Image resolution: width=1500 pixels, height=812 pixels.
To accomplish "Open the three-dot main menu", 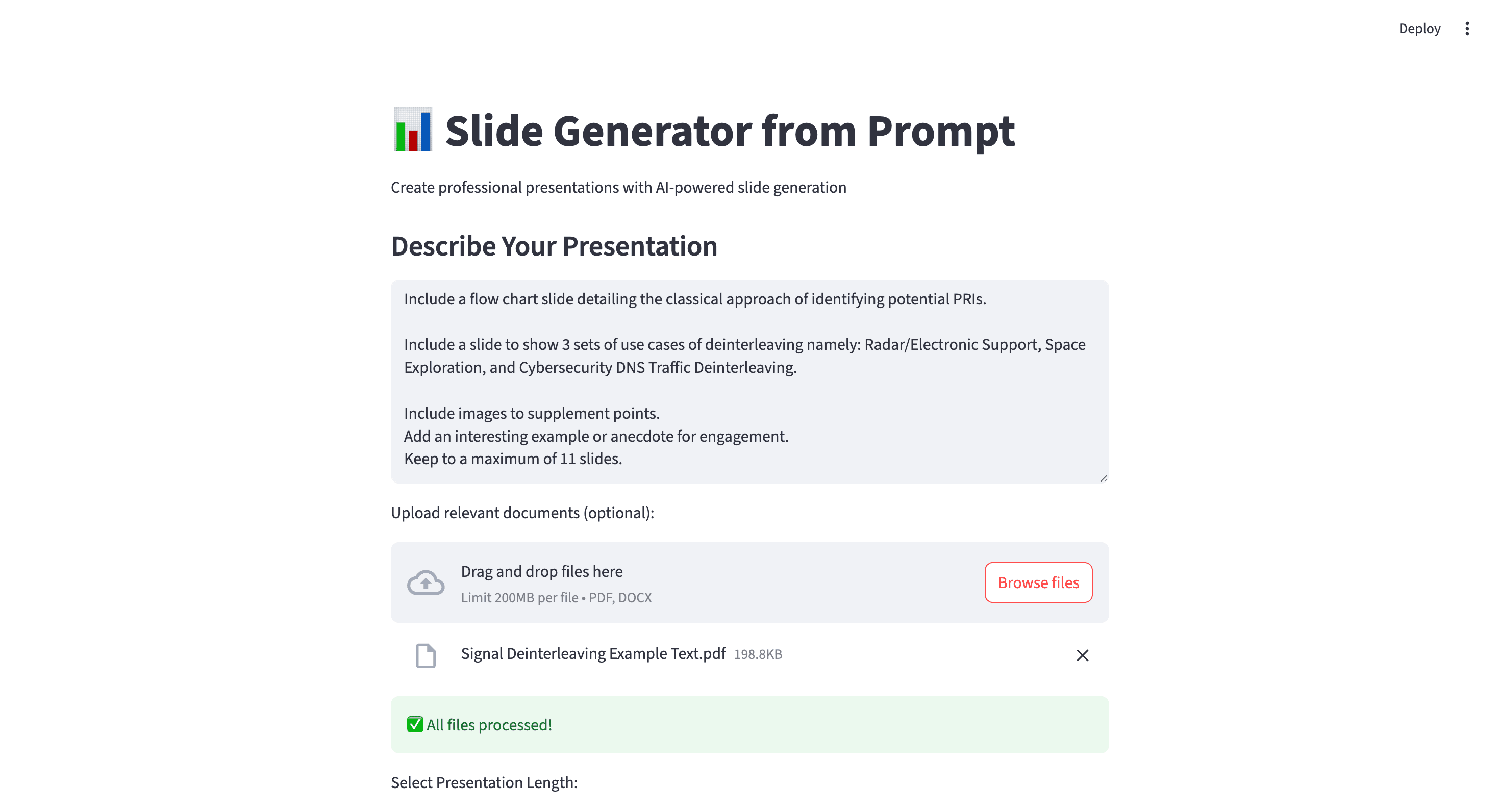I will coord(1467,29).
